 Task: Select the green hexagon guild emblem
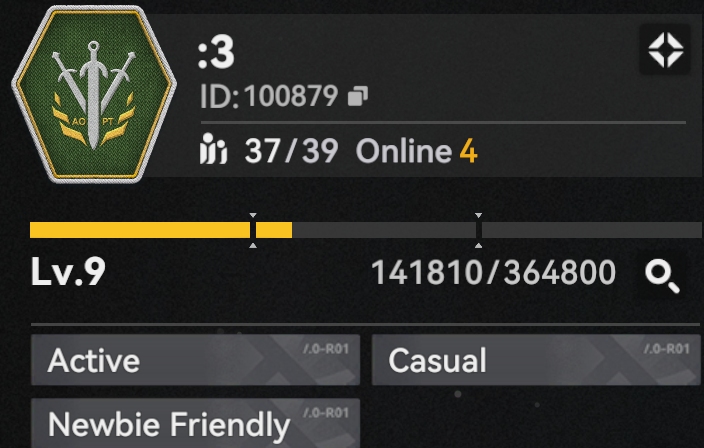coord(93,94)
